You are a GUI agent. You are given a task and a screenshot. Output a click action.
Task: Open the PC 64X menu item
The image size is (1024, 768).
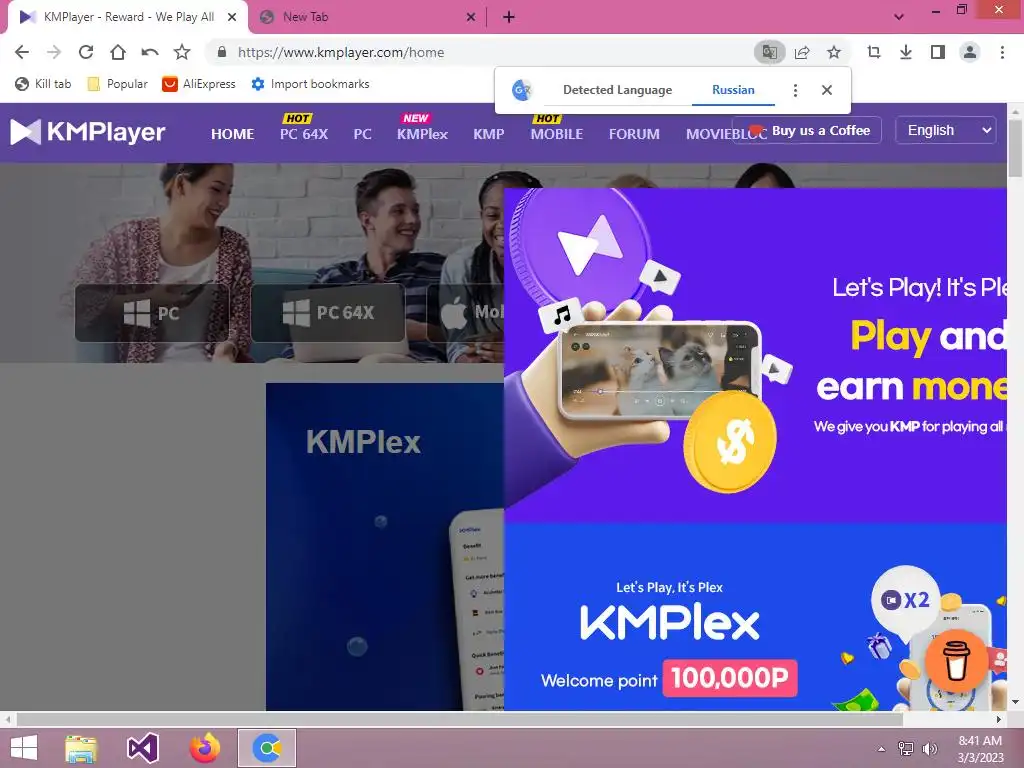tap(304, 134)
